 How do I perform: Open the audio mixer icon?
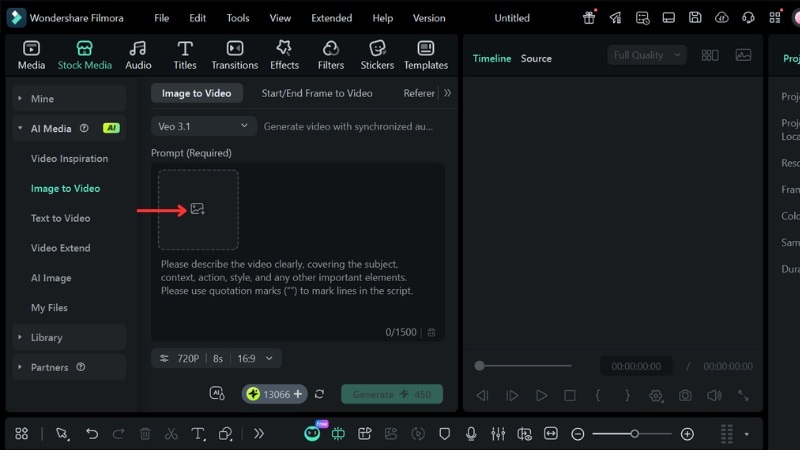498,434
